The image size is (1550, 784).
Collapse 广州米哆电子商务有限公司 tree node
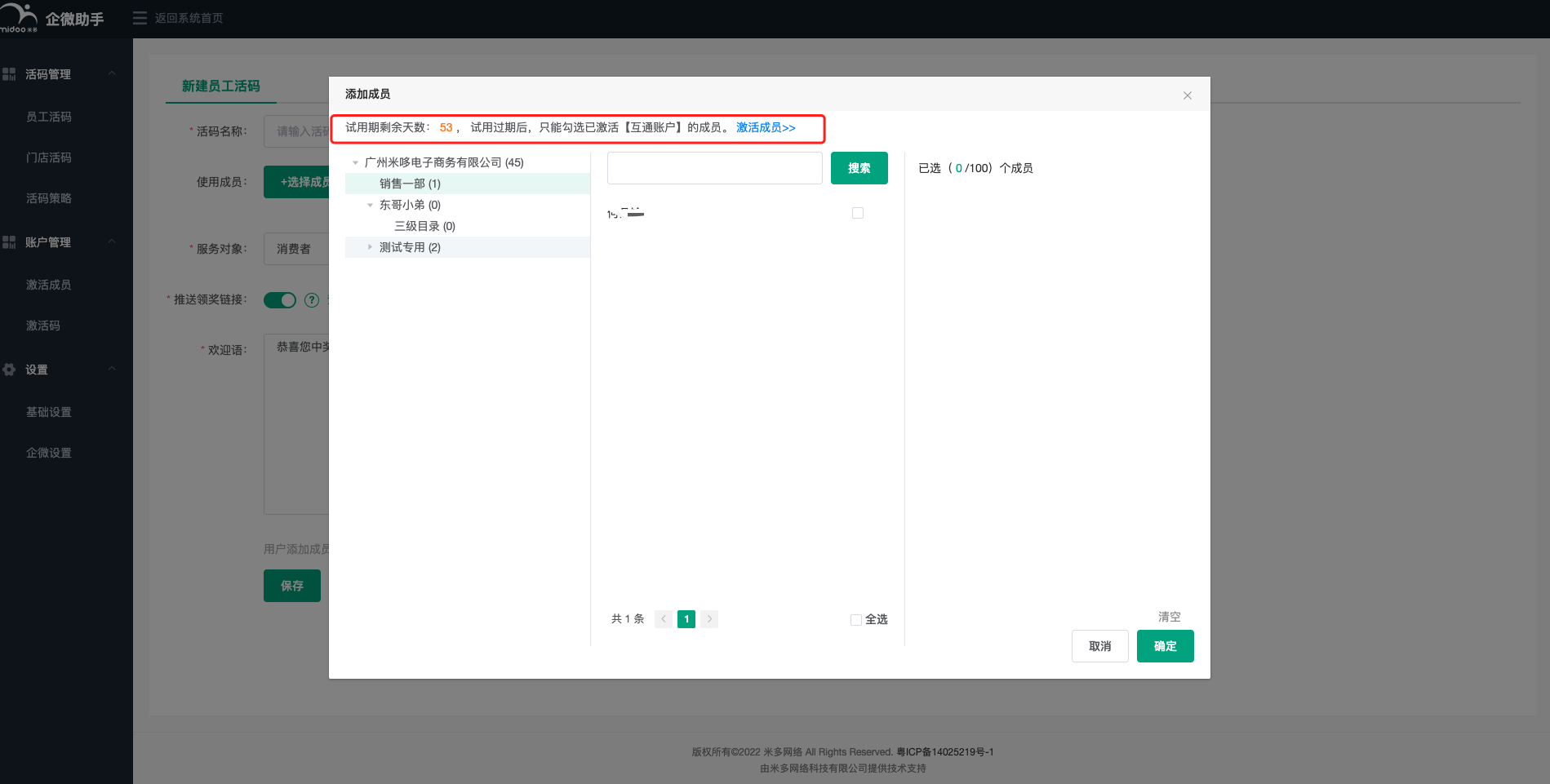tap(355, 162)
